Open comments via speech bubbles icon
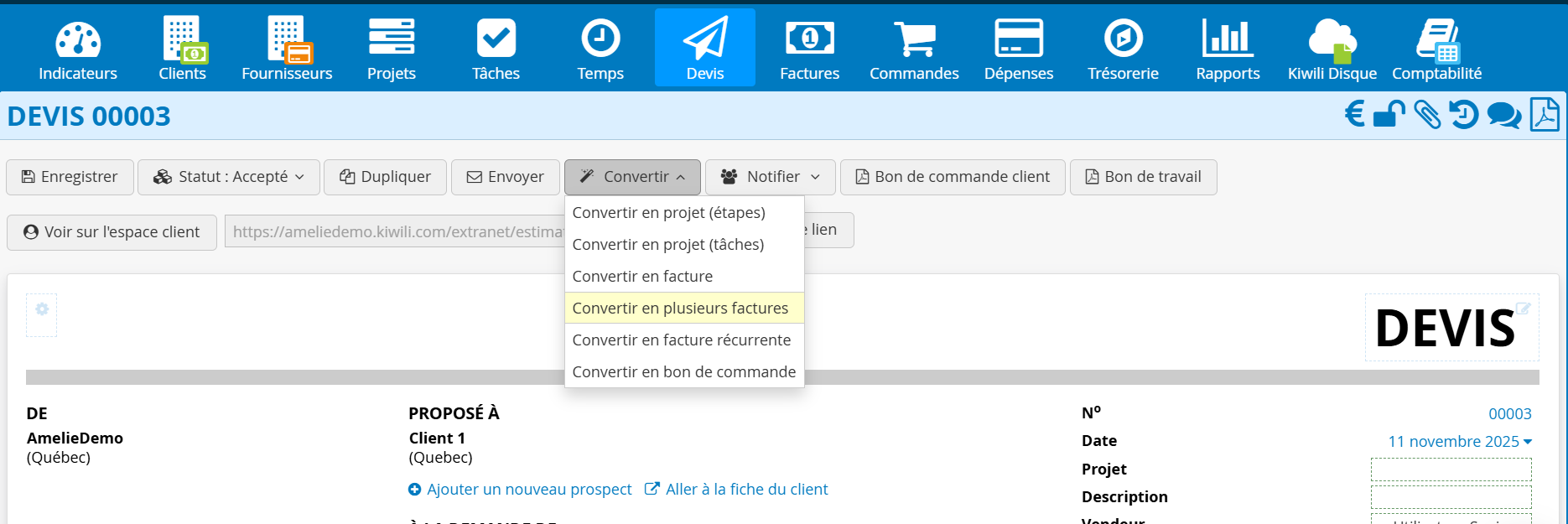This screenshot has height=524, width=1568. (x=1503, y=115)
